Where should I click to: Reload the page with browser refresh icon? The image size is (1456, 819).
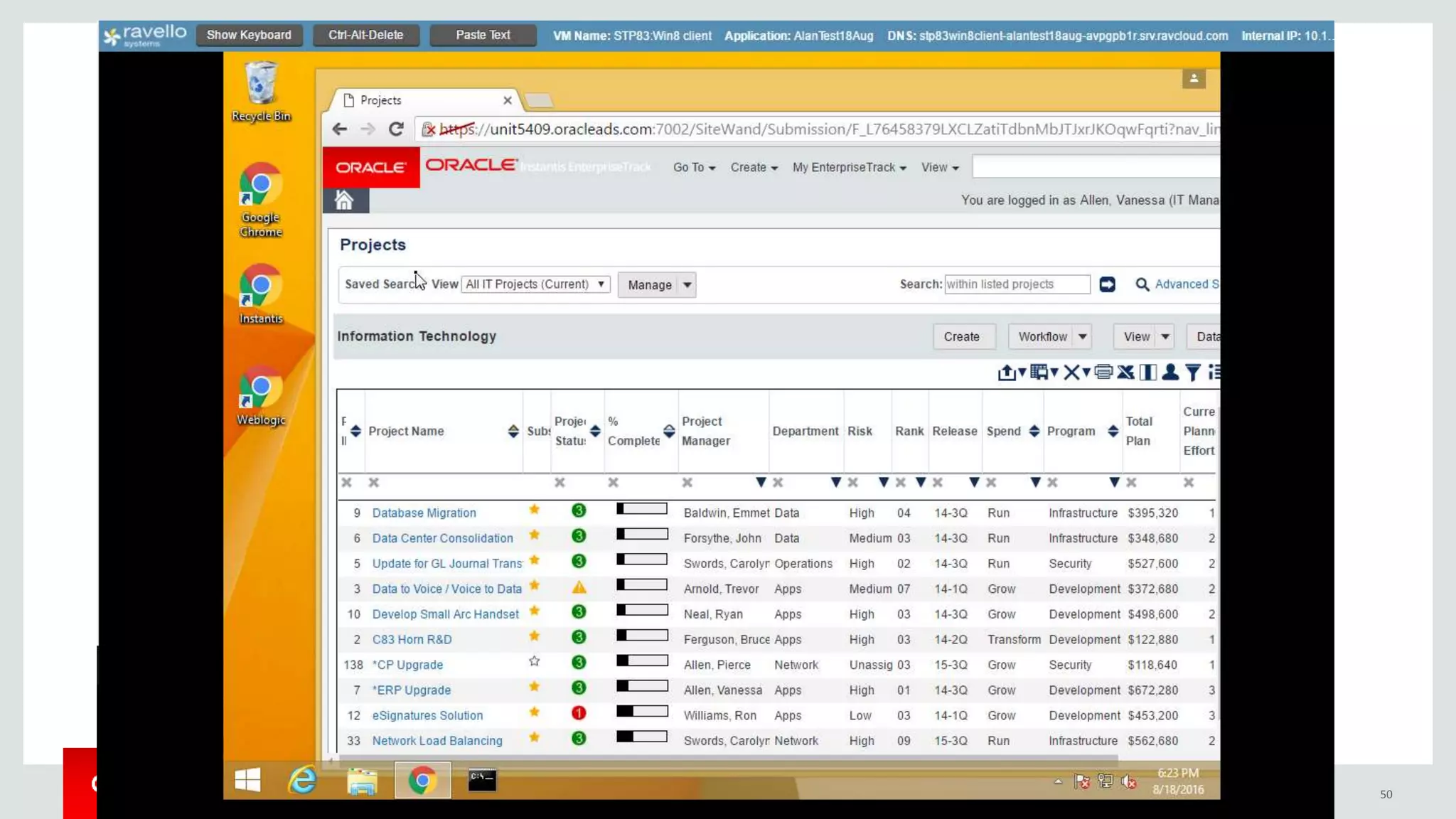pos(396,129)
